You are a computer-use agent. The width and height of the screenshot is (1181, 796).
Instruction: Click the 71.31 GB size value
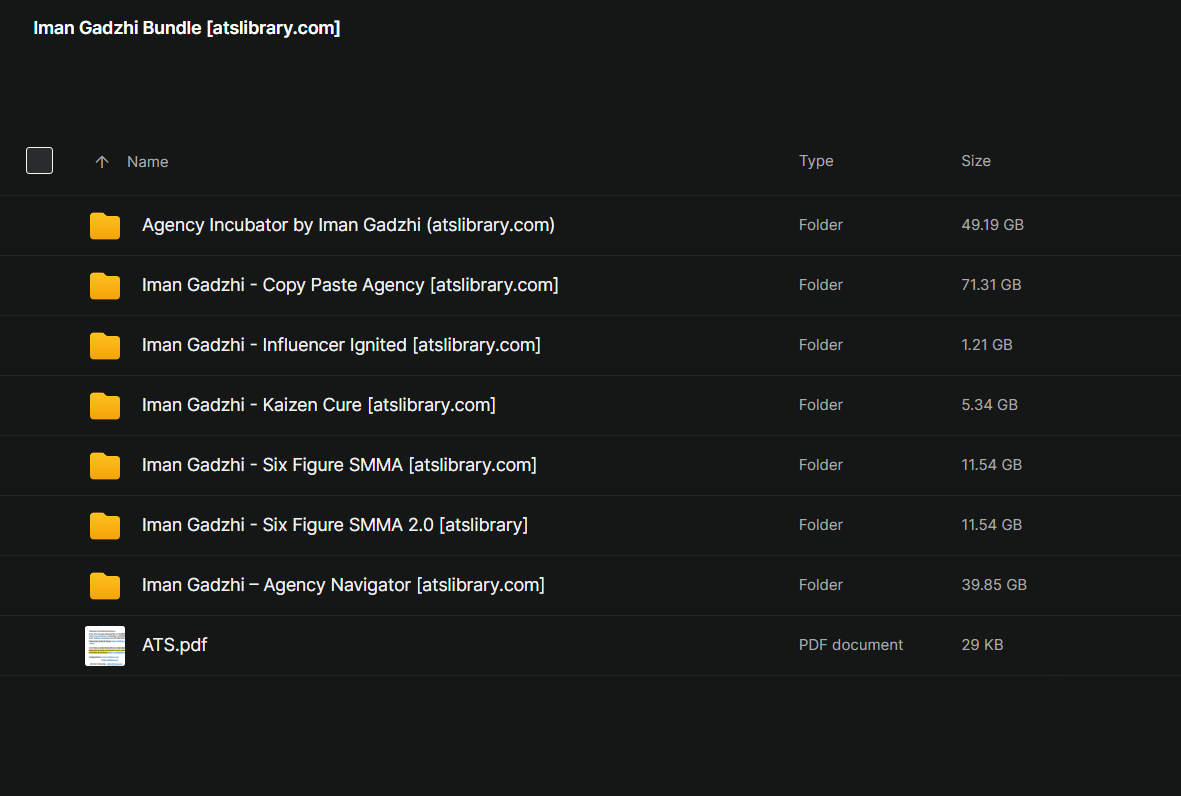(991, 285)
